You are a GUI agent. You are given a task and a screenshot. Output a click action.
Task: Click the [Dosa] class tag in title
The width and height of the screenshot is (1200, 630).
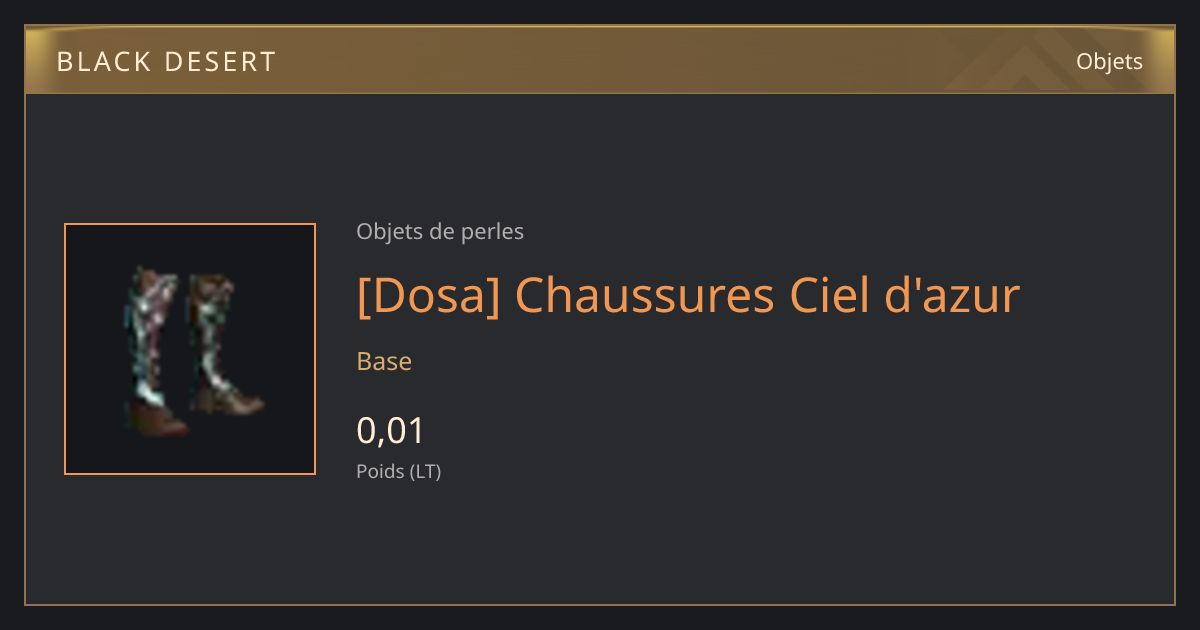(427, 295)
